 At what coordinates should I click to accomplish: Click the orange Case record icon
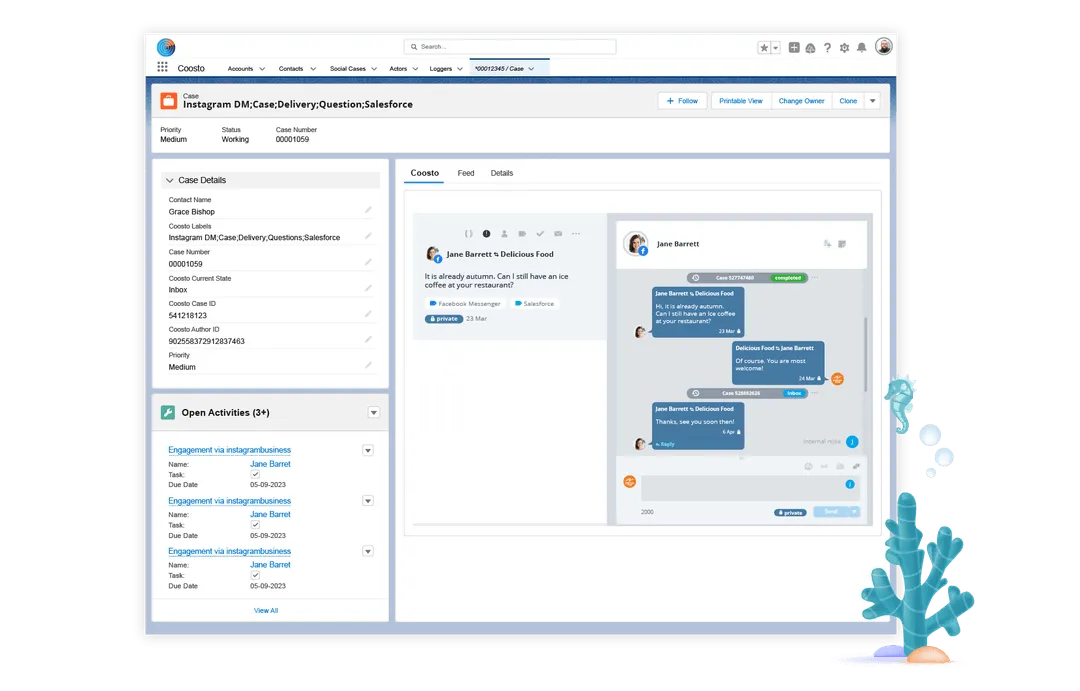point(169,101)
